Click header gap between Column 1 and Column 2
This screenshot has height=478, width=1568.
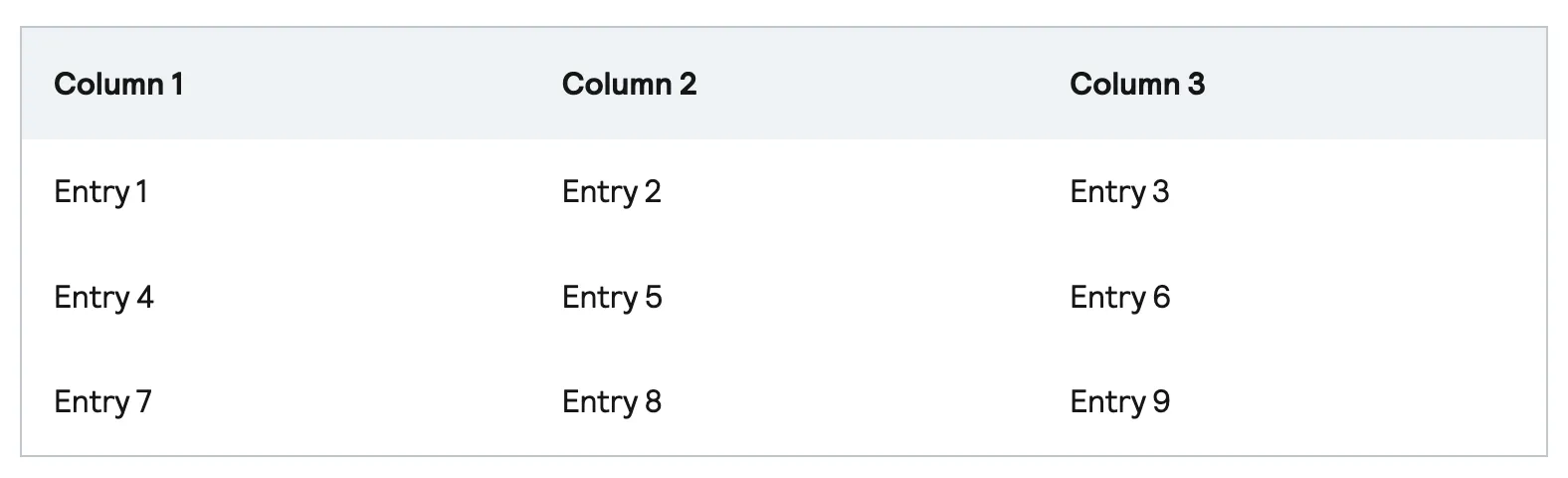pyautogui.click(x=373, y=85)
